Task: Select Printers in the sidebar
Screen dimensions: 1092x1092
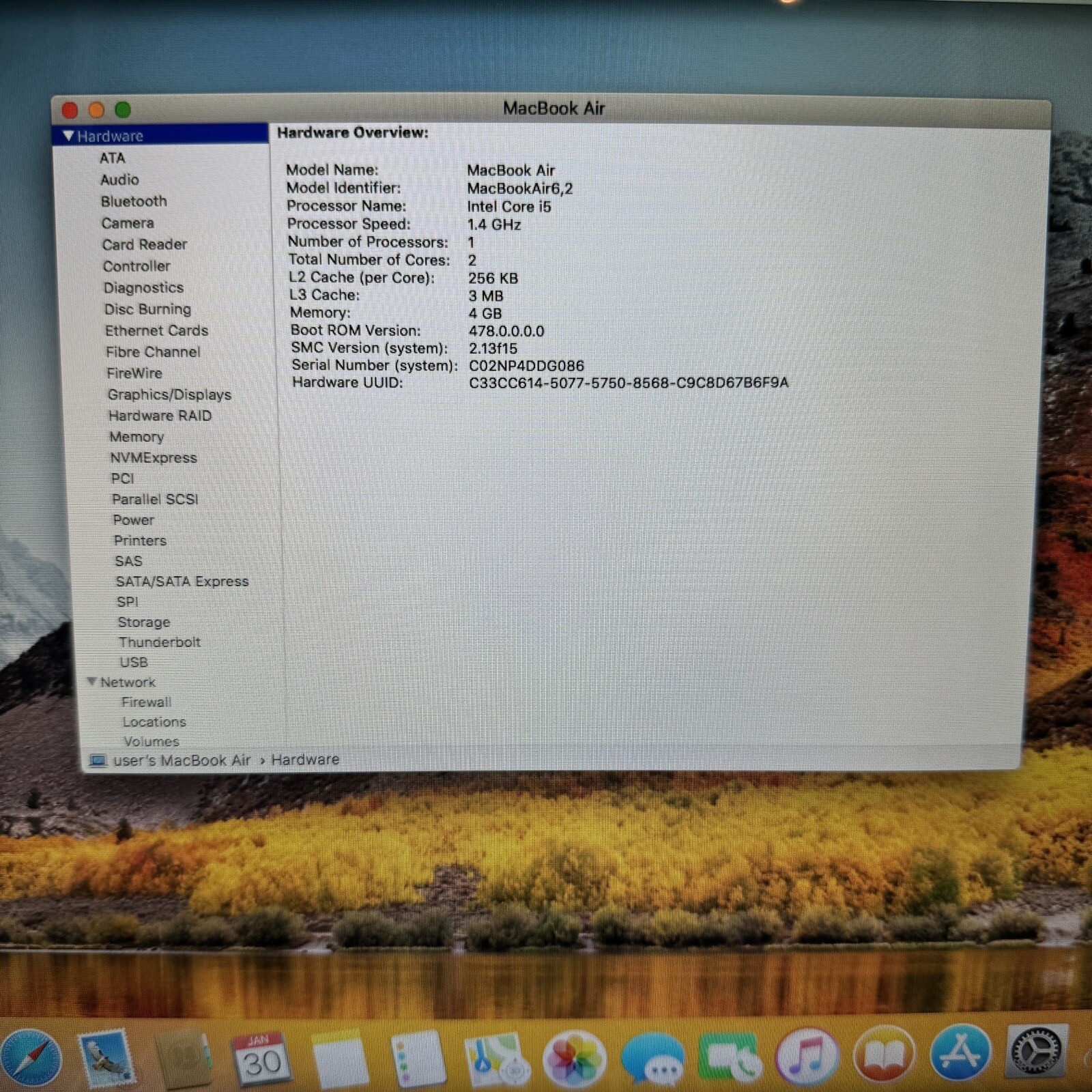Action: [140, 541]
